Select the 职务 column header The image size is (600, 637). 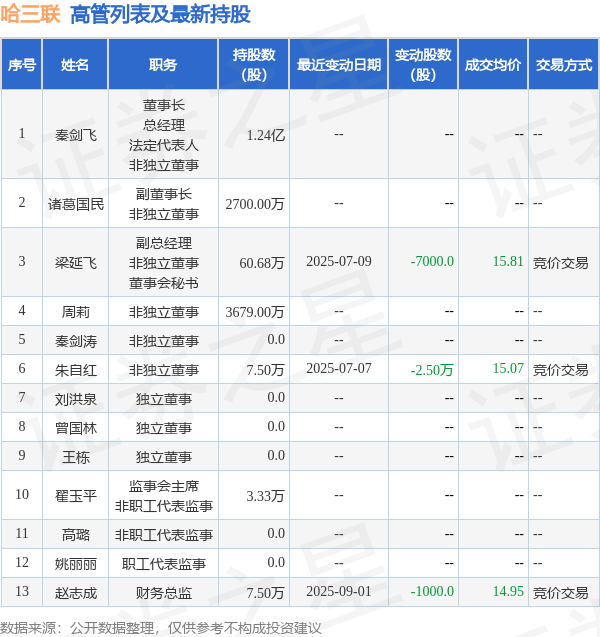pyautogui.click(x=163, y=65)
